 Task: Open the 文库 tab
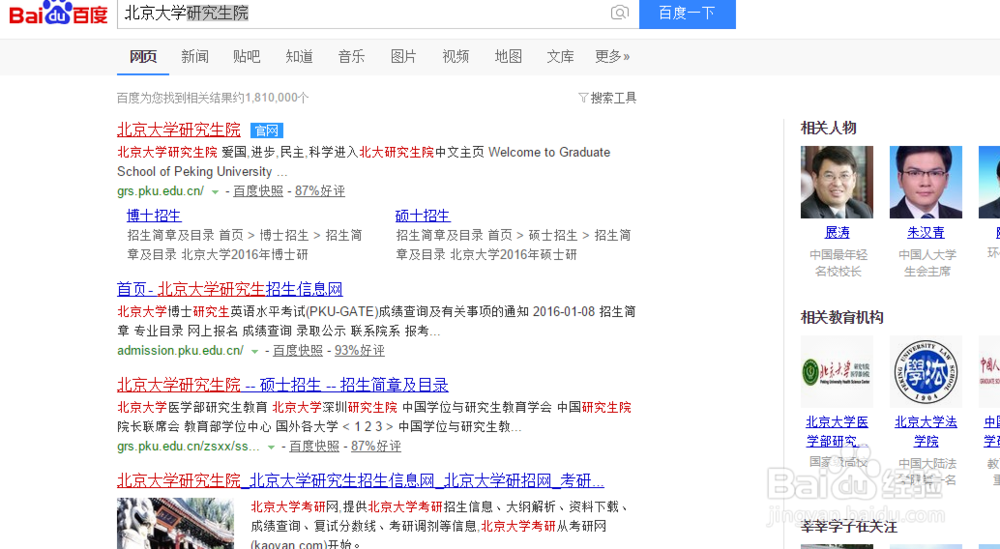[x=560, y=57]
